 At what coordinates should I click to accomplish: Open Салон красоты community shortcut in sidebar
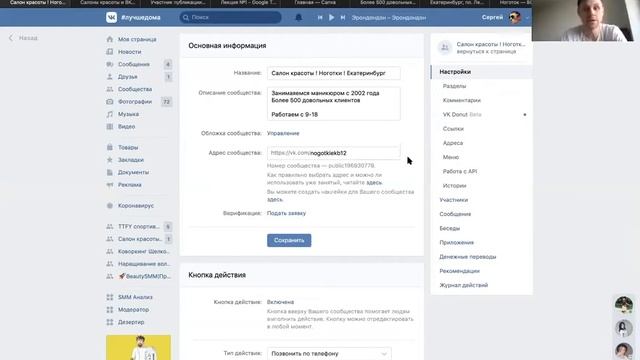tap(138, 239)
